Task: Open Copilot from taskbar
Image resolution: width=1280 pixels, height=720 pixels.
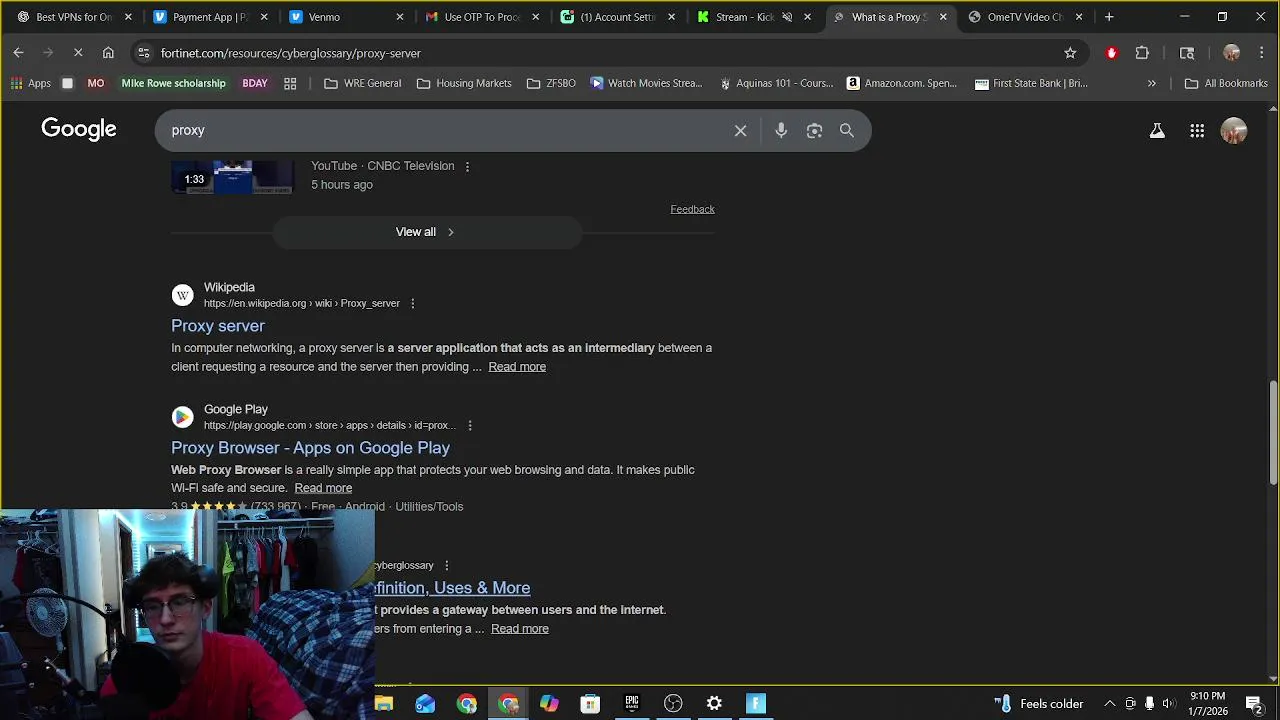Action: click(549, 704)
